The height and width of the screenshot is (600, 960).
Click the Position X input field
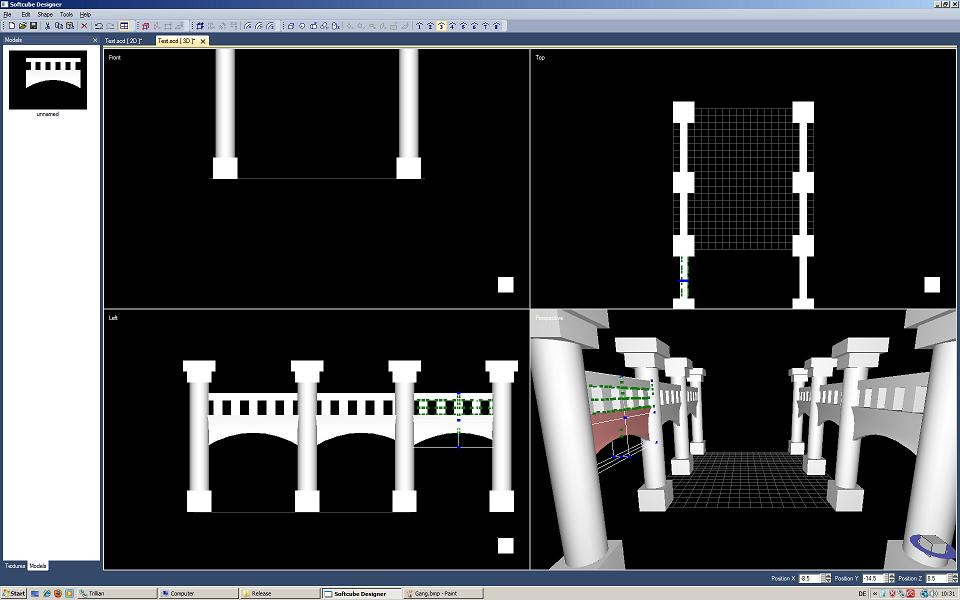(809, 578)
